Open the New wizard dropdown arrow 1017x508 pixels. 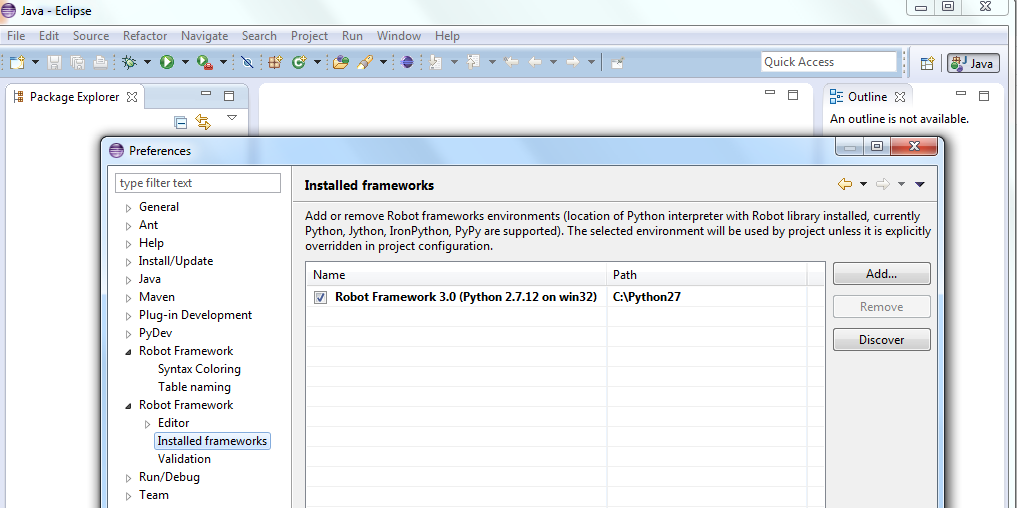point(35,62)
